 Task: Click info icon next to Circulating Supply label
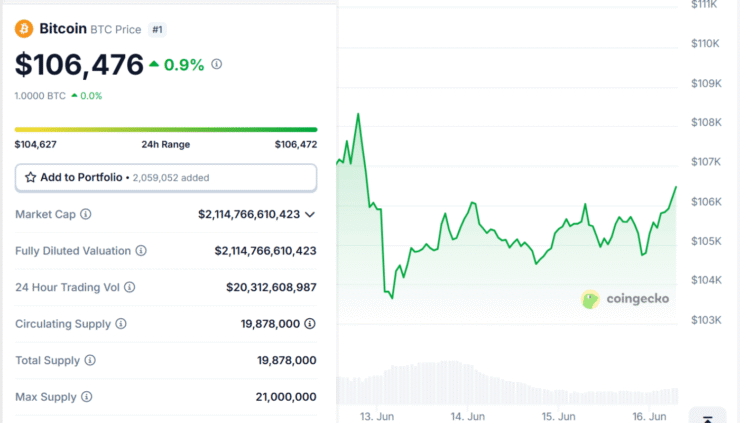pyautogui.click(x=121, y=324)
